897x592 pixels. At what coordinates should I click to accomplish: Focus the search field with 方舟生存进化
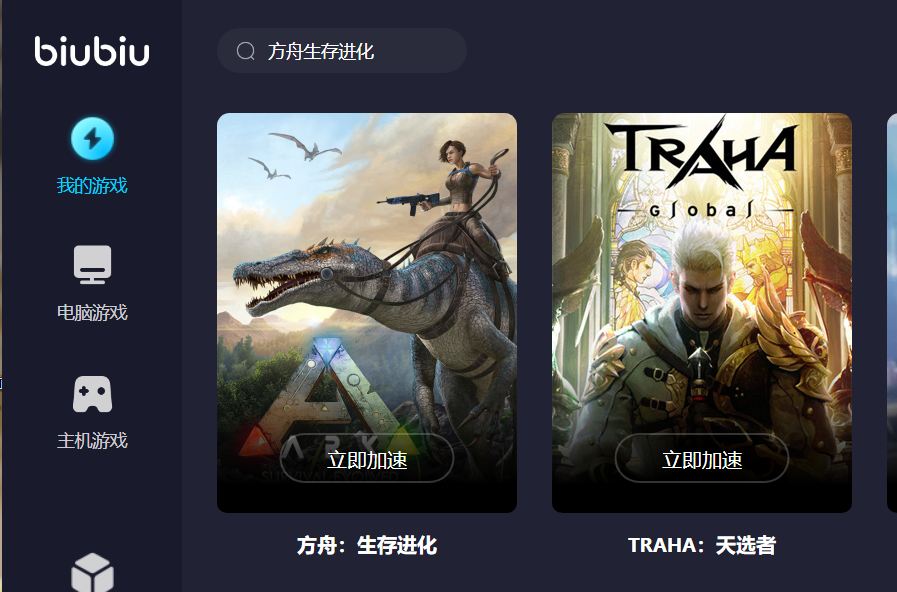point(342,51)
